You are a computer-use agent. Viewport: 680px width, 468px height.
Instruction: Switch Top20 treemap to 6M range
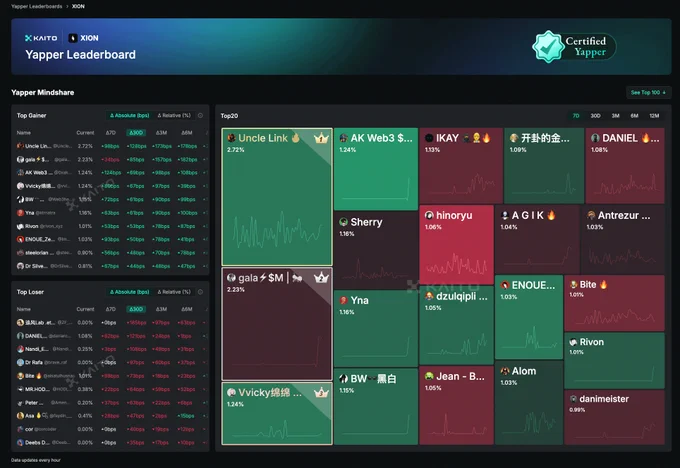click(634, 116)
